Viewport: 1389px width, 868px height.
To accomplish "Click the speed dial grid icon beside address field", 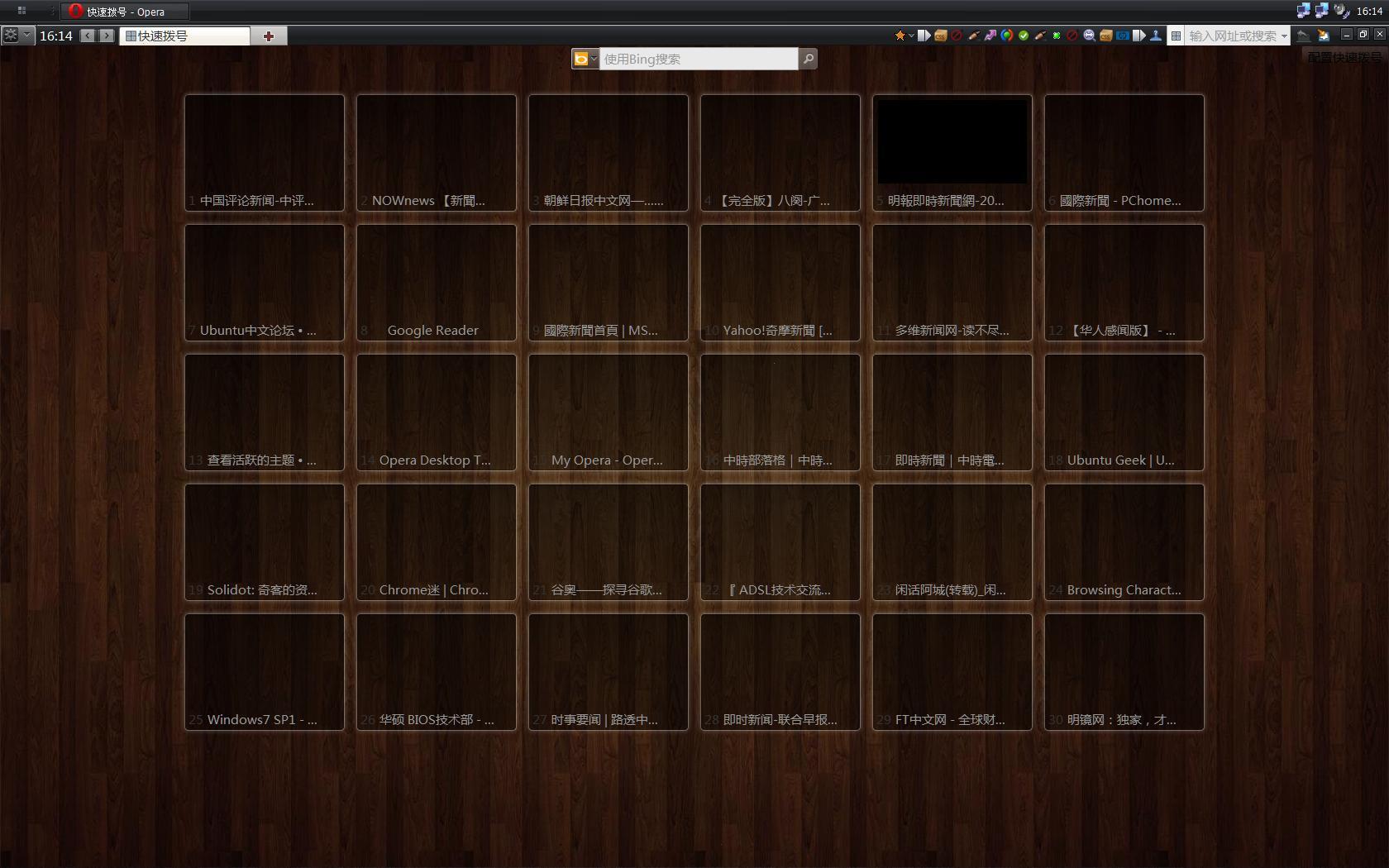I will (x=1176, y=36).
